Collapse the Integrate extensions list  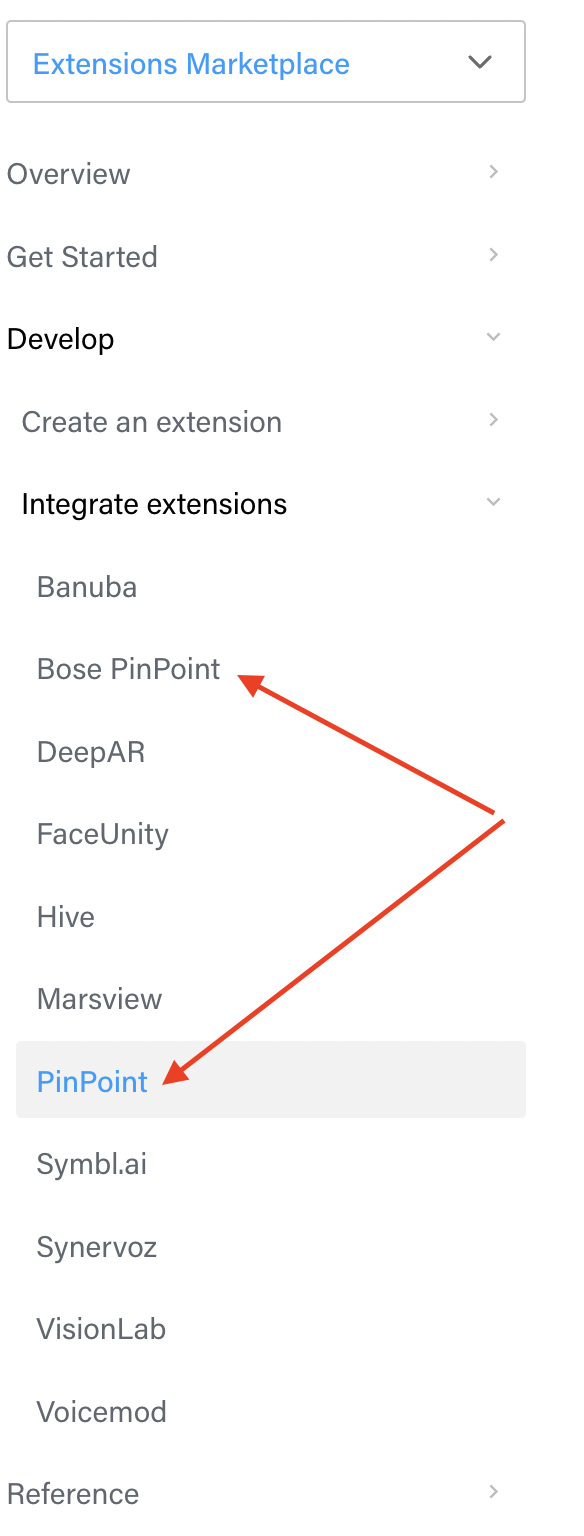pos(492,502)
